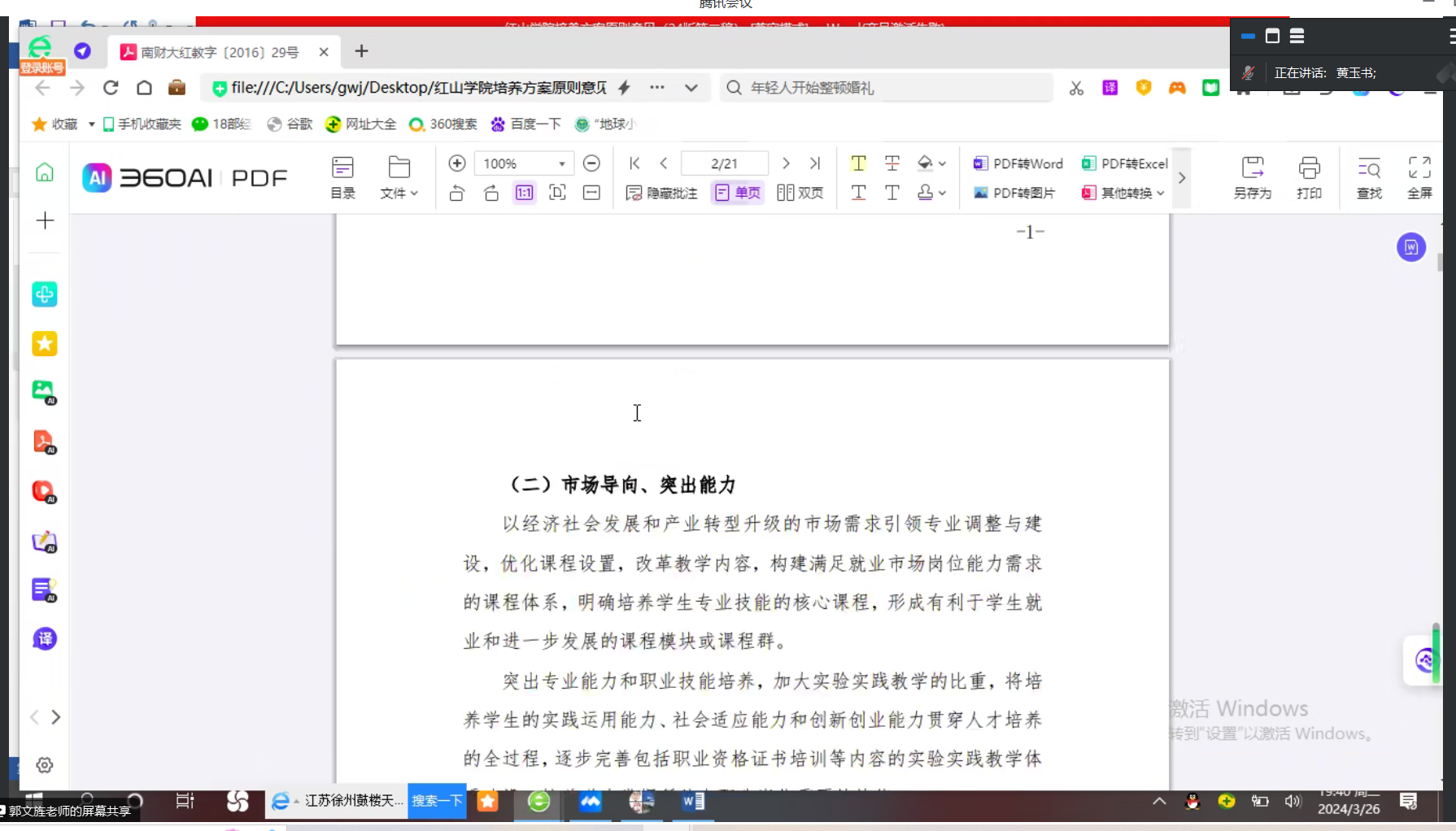
Task: Click the page number input field
Action: point(724,163)
